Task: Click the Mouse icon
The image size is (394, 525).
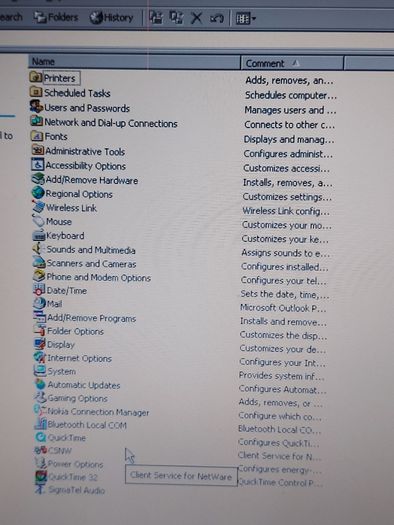Action: [38, 221]
